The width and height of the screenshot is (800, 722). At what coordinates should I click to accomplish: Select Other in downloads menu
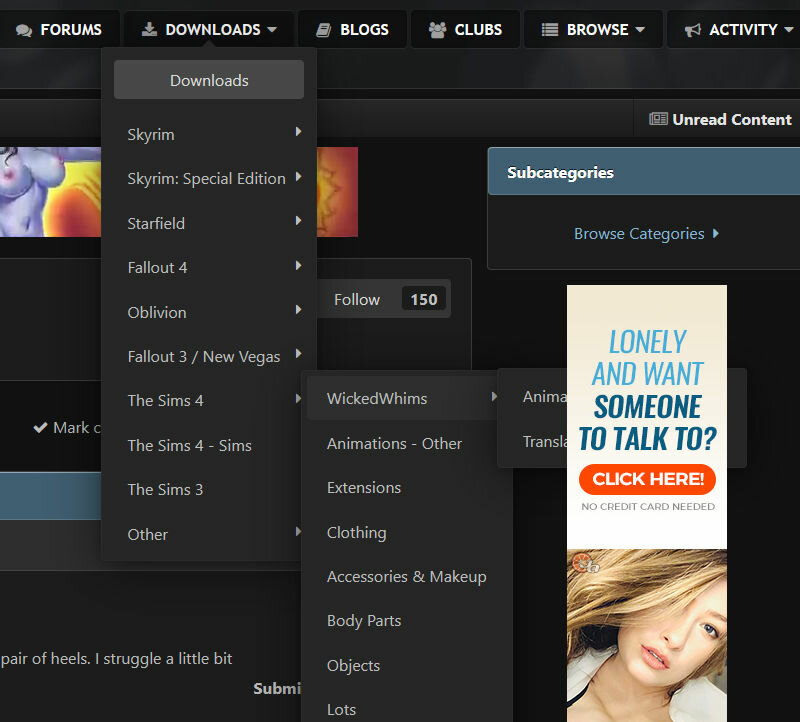click(x=148, y=534)
